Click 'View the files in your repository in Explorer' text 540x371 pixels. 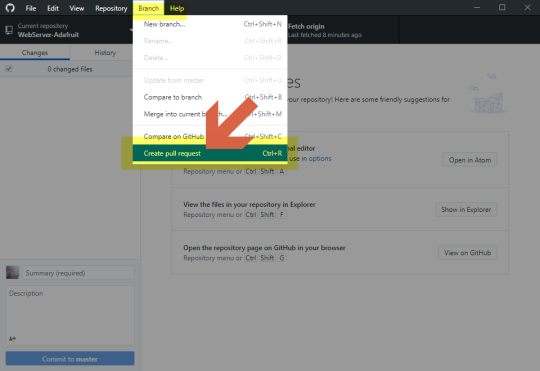pyautogui.click(x=249, y=205)
